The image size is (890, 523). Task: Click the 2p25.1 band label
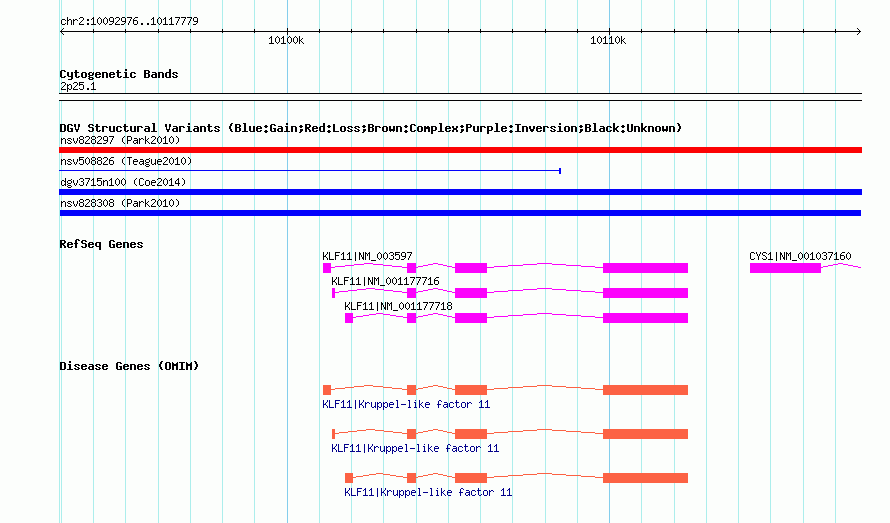tap(78, 86)
